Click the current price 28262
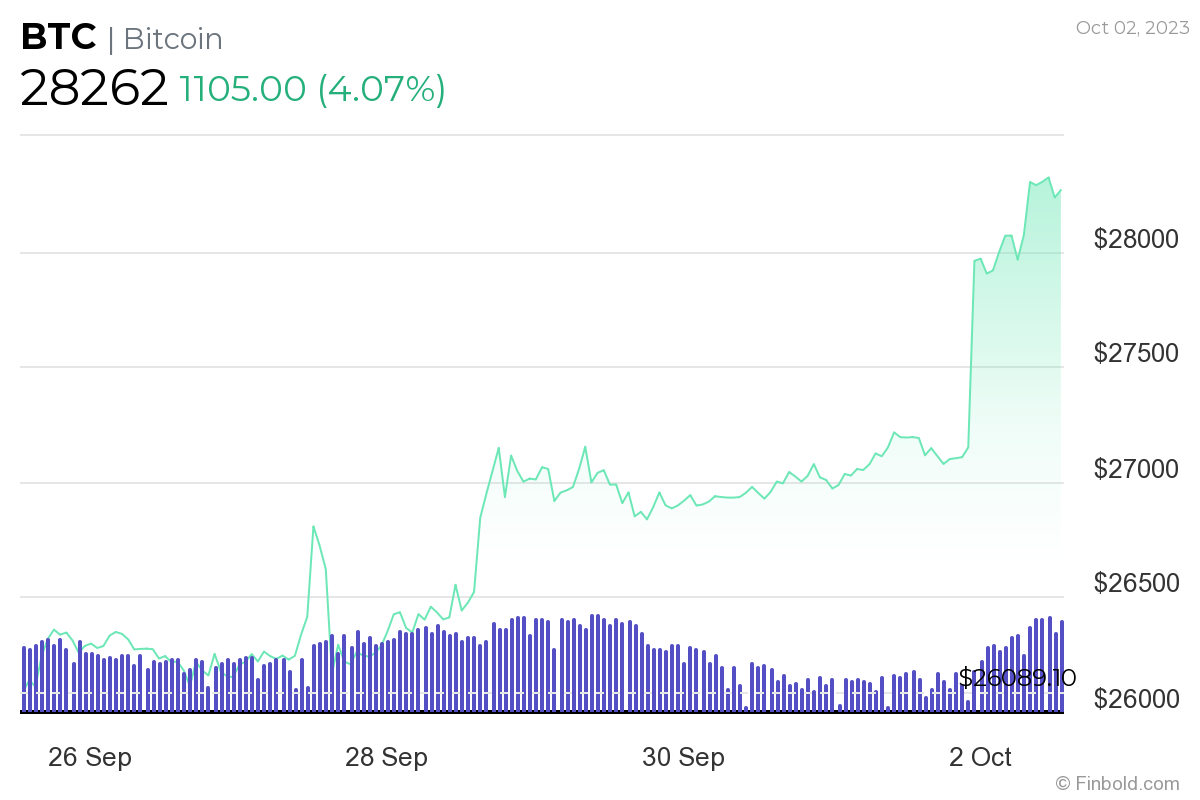 coord(94,89)
